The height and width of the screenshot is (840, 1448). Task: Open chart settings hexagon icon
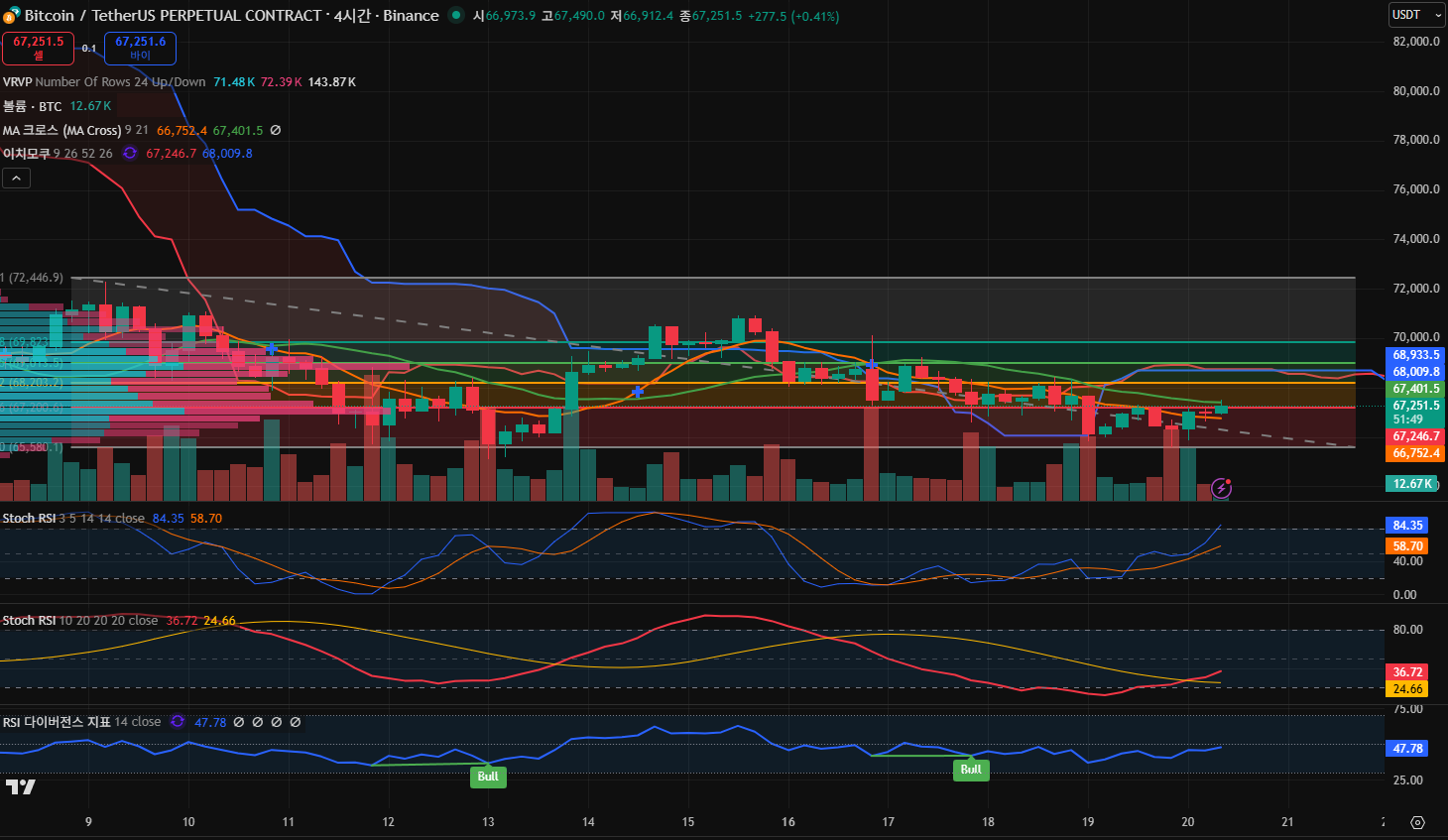click(x=1417, y=822)
